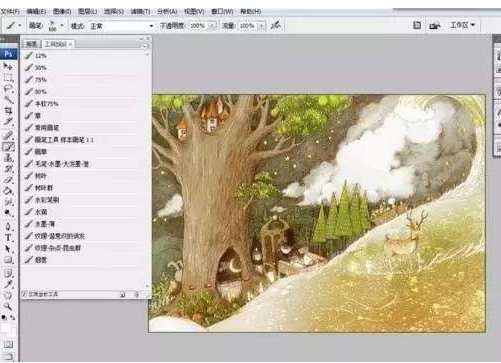Select the Zoom magnifier tool
This screenshot has width=501, height=363.
(8, 306)
